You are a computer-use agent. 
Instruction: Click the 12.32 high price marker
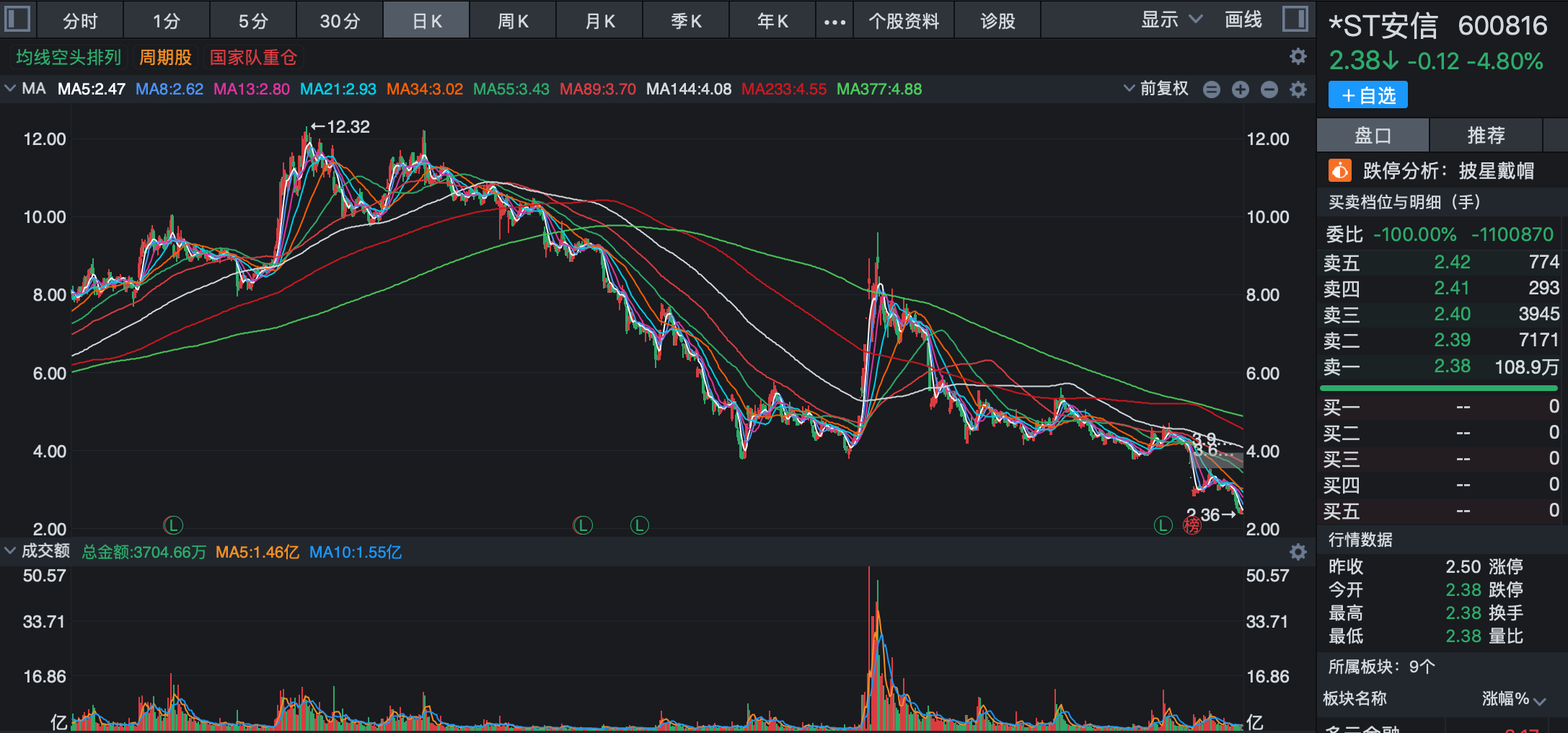(340, 127)
